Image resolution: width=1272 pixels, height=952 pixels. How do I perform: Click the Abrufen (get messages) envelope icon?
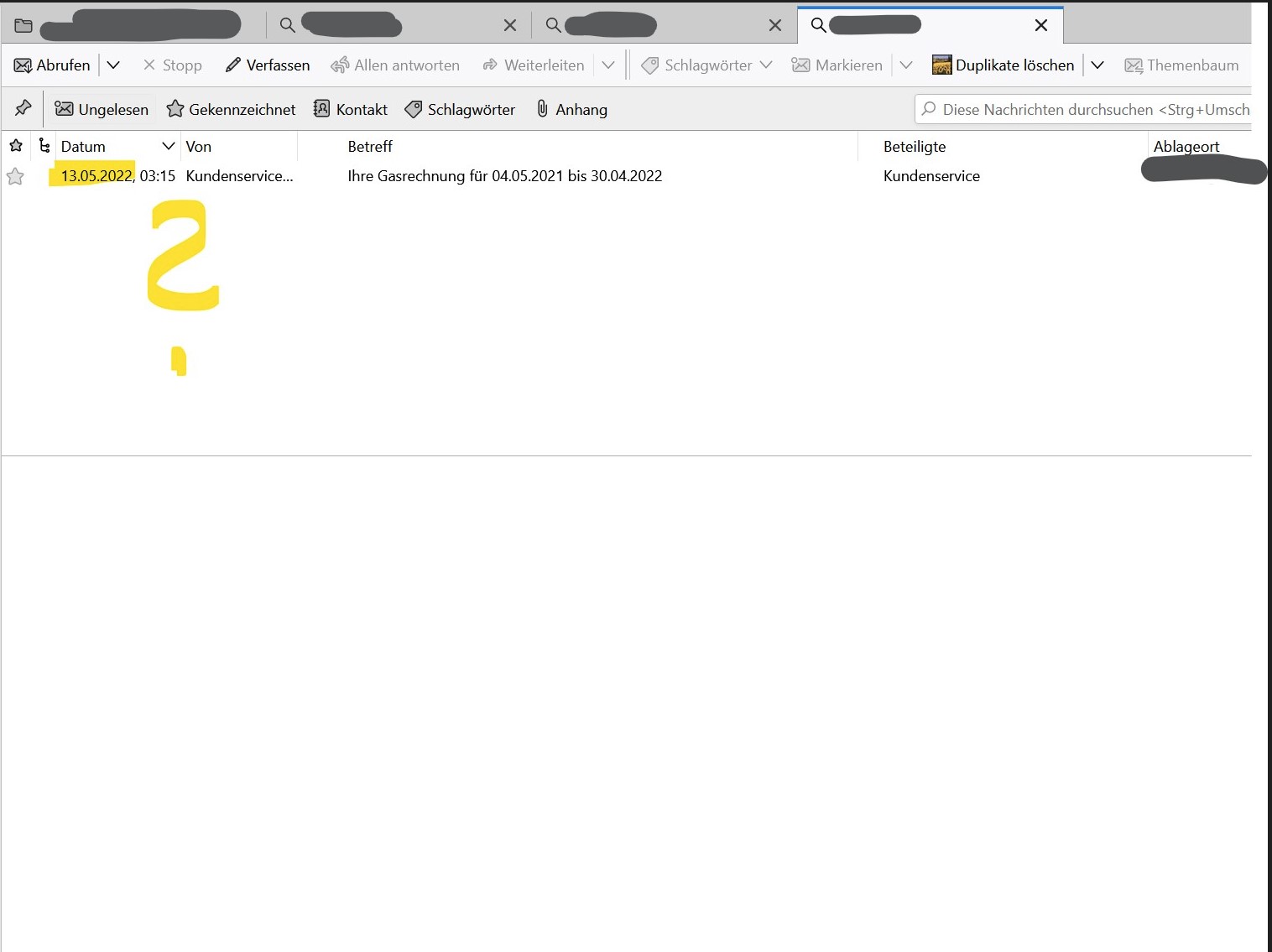23,65
